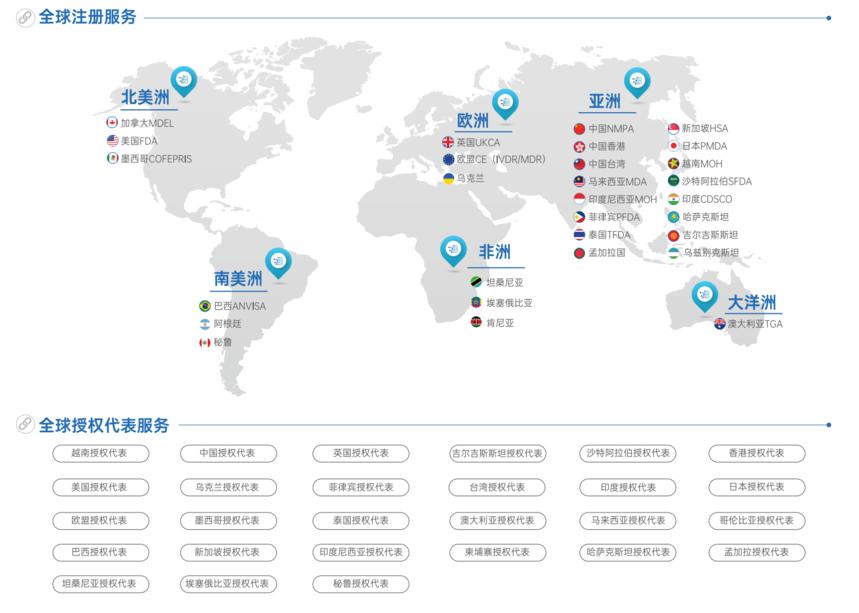Viewport: 859px width, 613px height.
Task: Click the Africa map pin
Action: [x=453, y=251]
